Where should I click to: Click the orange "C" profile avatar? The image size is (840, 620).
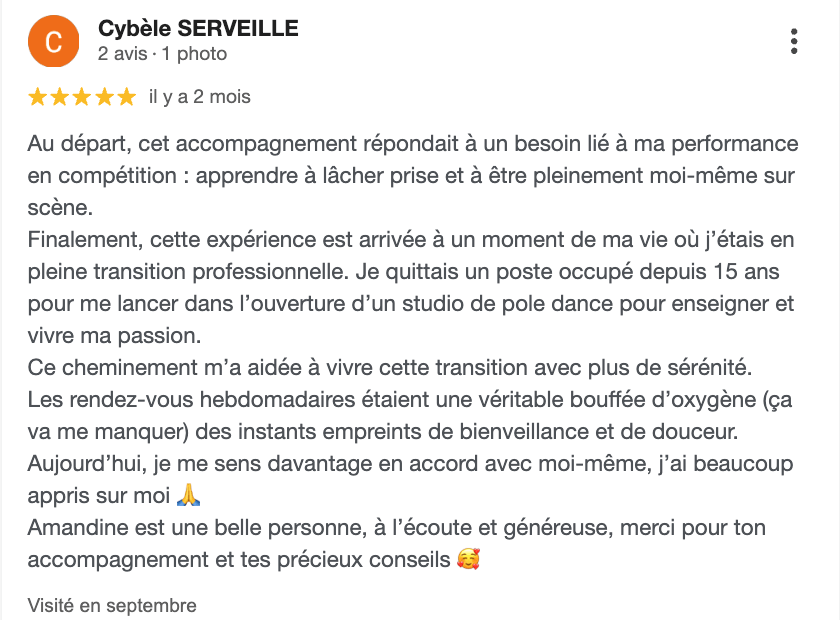54,41
